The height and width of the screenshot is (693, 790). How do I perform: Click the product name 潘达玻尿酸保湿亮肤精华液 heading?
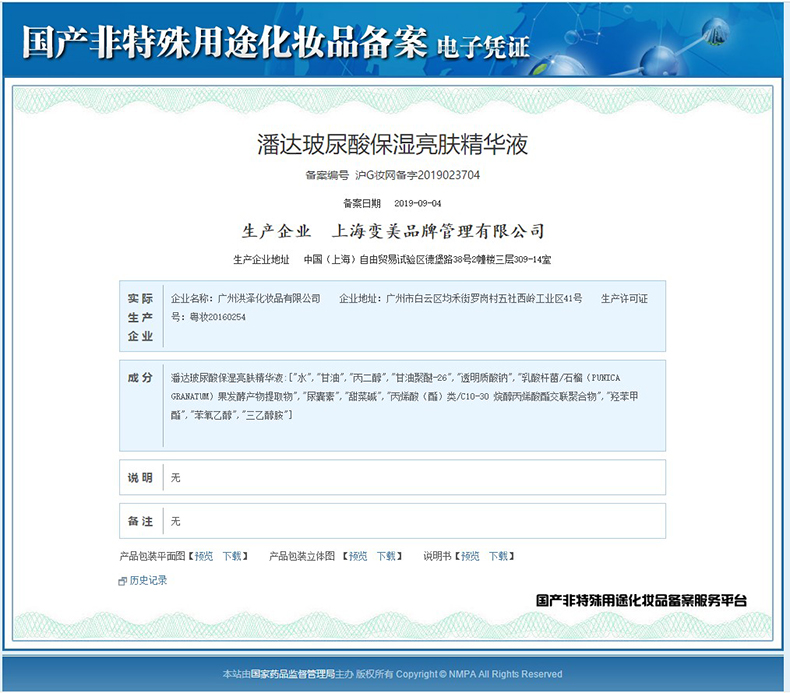click(393, 144)
